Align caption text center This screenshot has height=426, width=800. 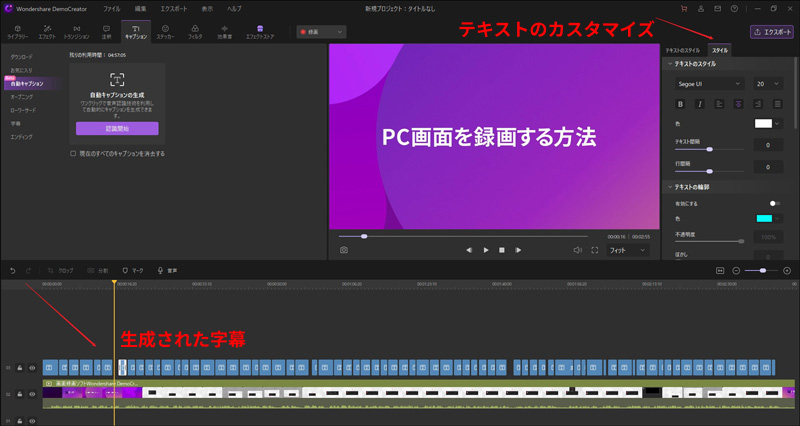click(738, 104)
